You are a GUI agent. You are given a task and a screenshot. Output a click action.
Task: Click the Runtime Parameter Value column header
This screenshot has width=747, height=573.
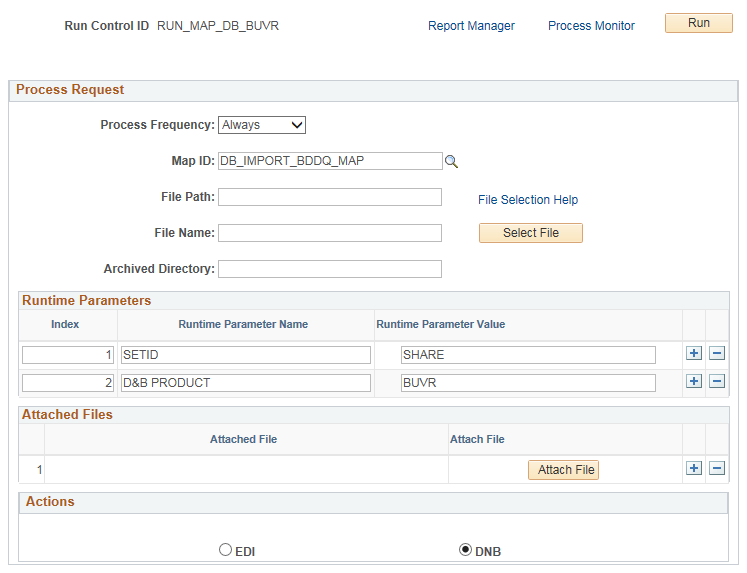441,324
